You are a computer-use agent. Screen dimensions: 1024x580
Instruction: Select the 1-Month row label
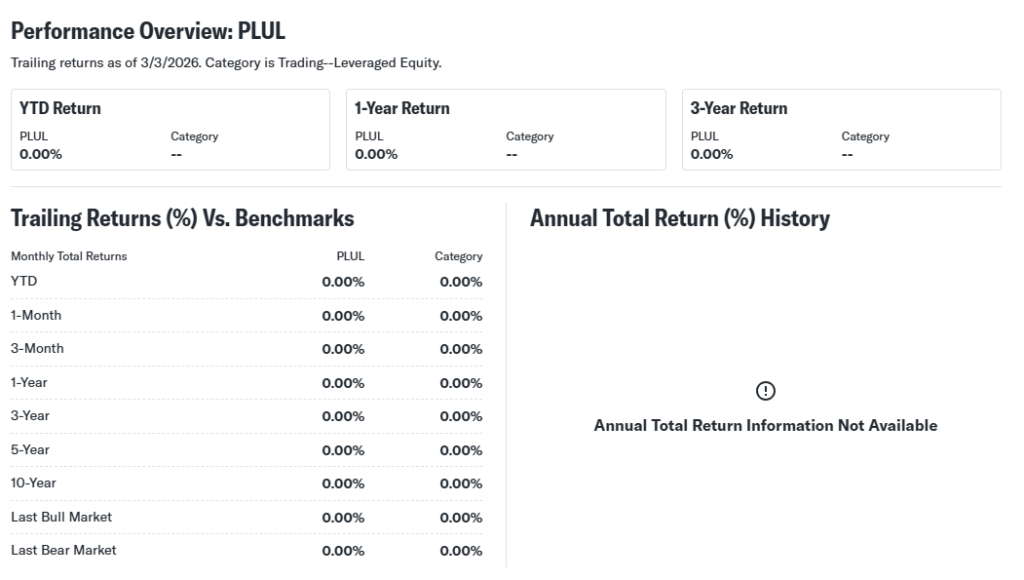click(36, 315)
